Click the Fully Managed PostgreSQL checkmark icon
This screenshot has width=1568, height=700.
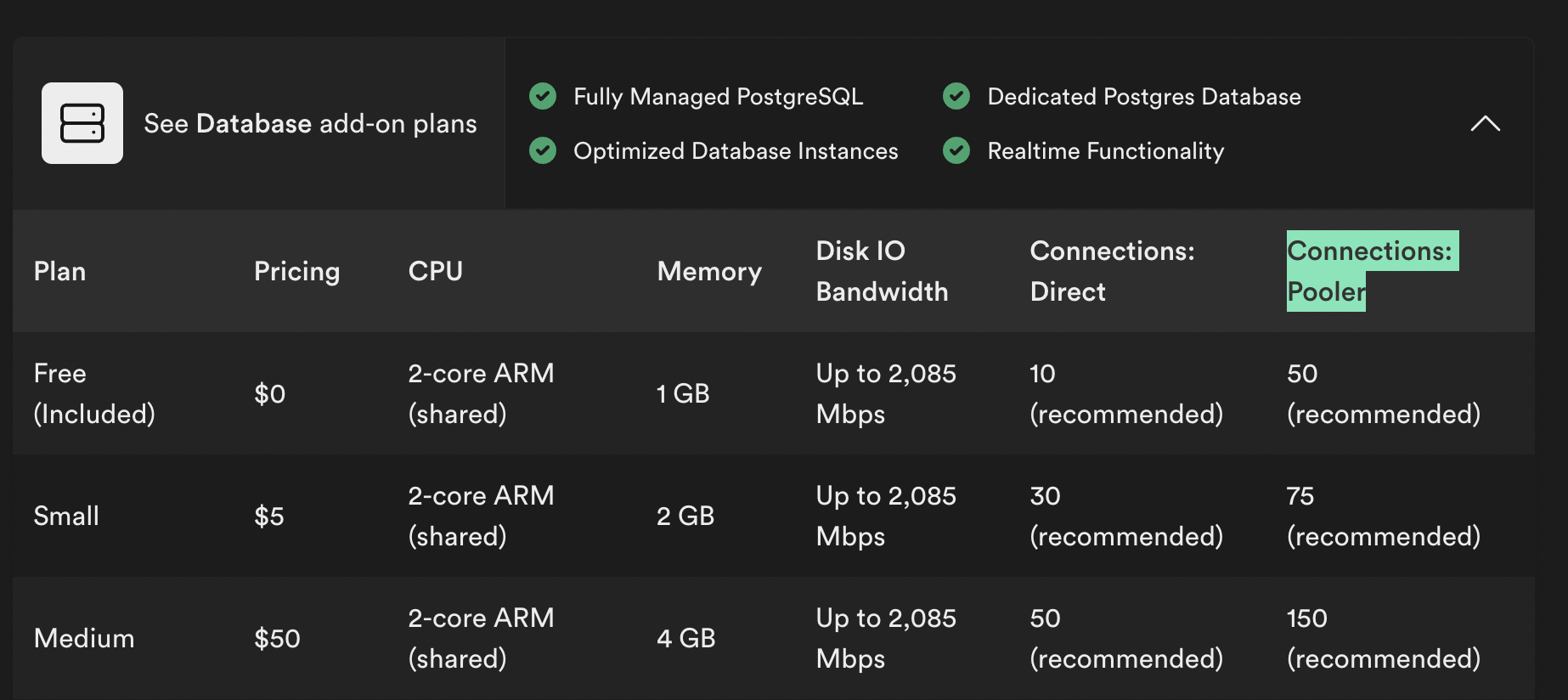pos(543,97)
